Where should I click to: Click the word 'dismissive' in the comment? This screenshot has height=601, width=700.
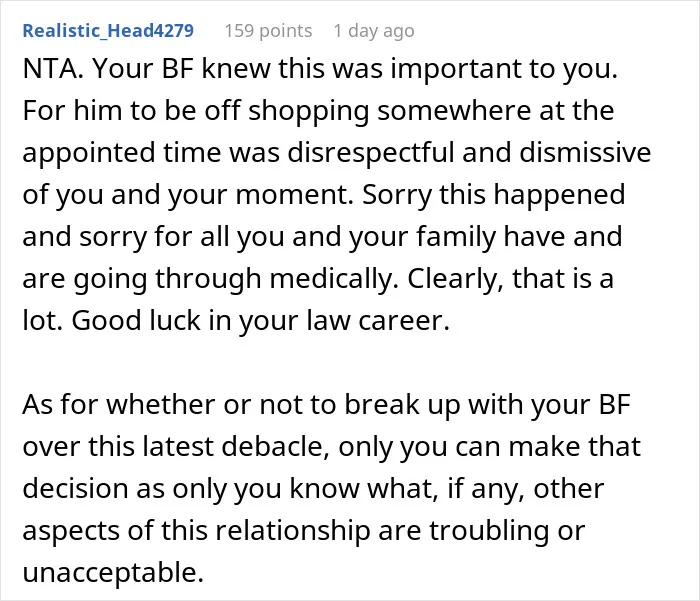[x=585, y=152]
